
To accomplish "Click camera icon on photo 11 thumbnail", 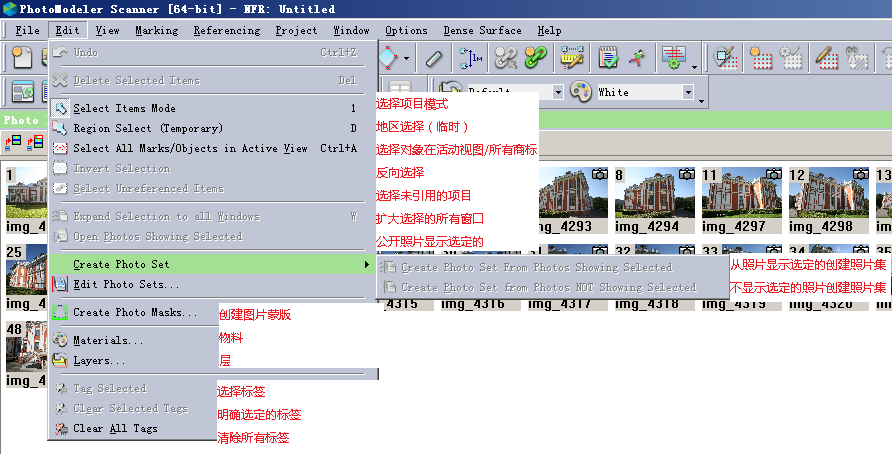I will point(774,174).
